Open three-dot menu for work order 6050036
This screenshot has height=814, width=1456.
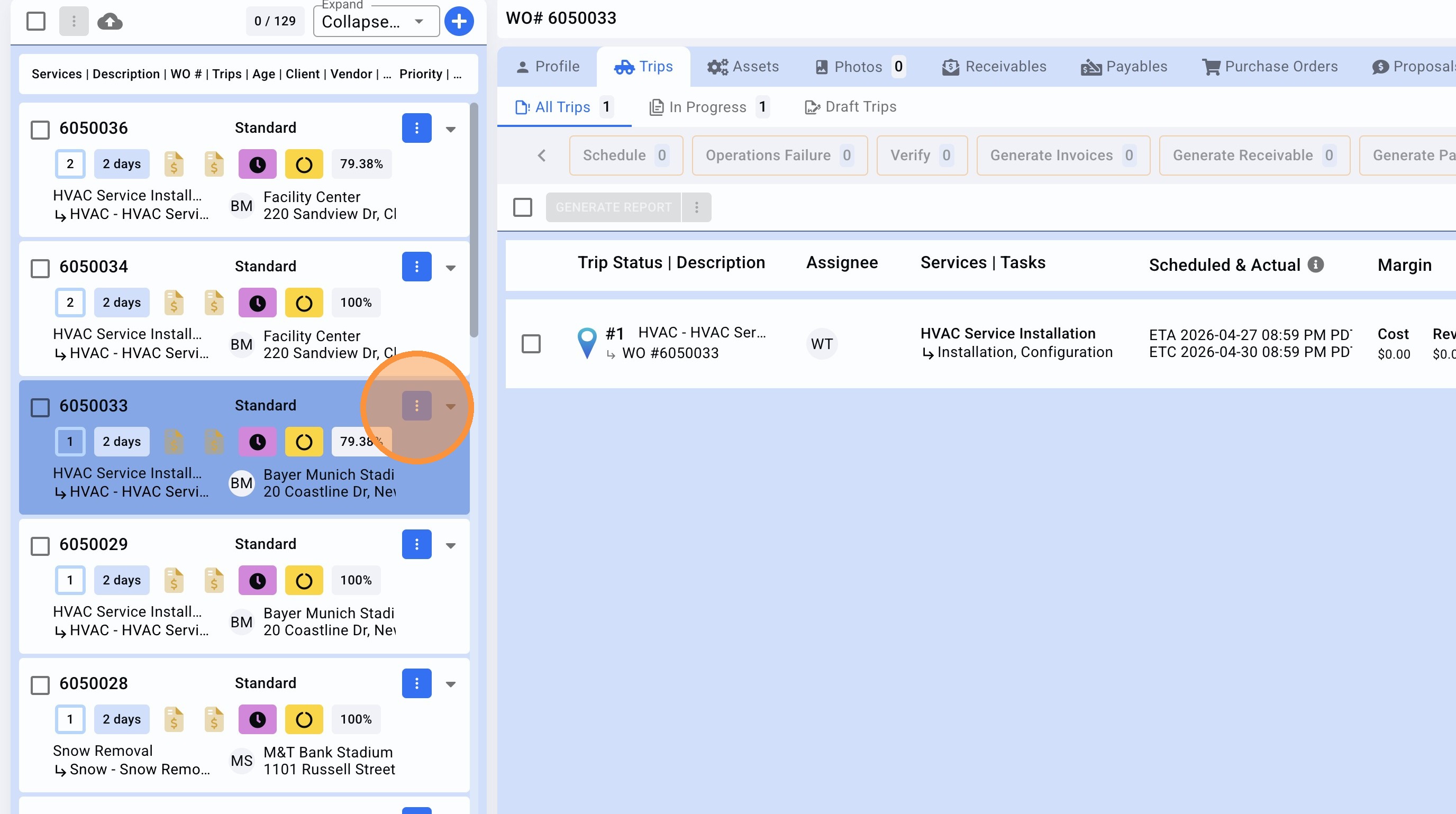pyautogui.click(x=416, y=128)
